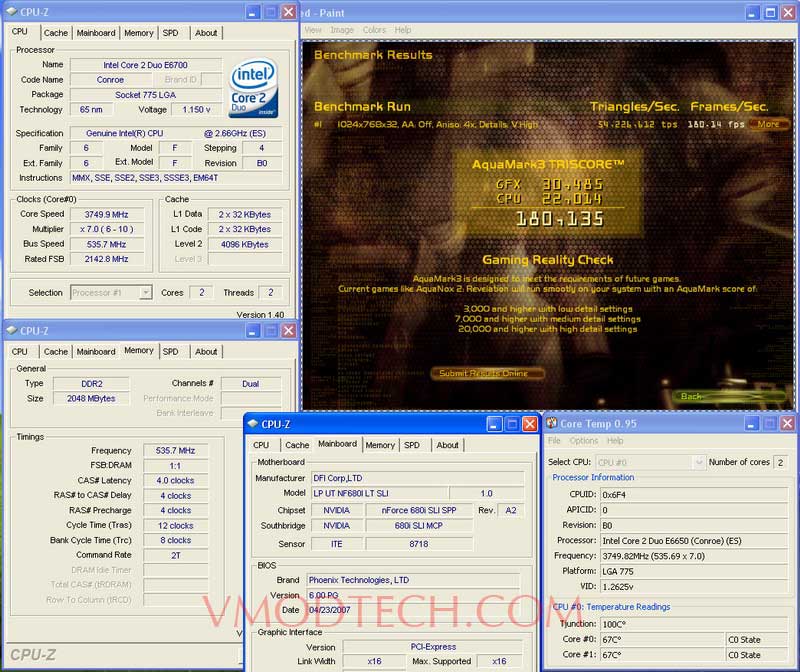This screenshot has height=672, width=800.
Task: Click the Tjunction 100C field
Action: pos(694,625)
